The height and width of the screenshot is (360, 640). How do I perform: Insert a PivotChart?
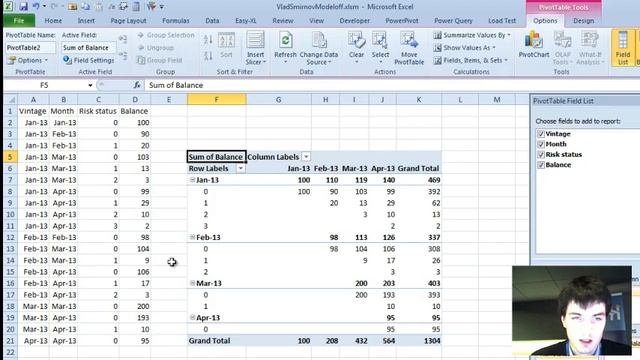point(534,45)
